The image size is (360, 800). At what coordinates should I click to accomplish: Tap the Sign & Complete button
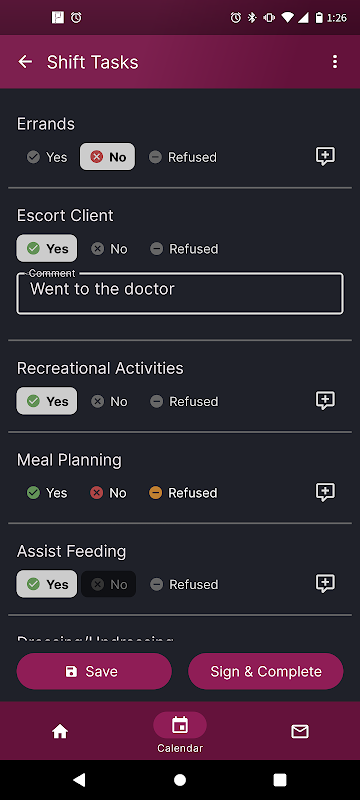266,671
